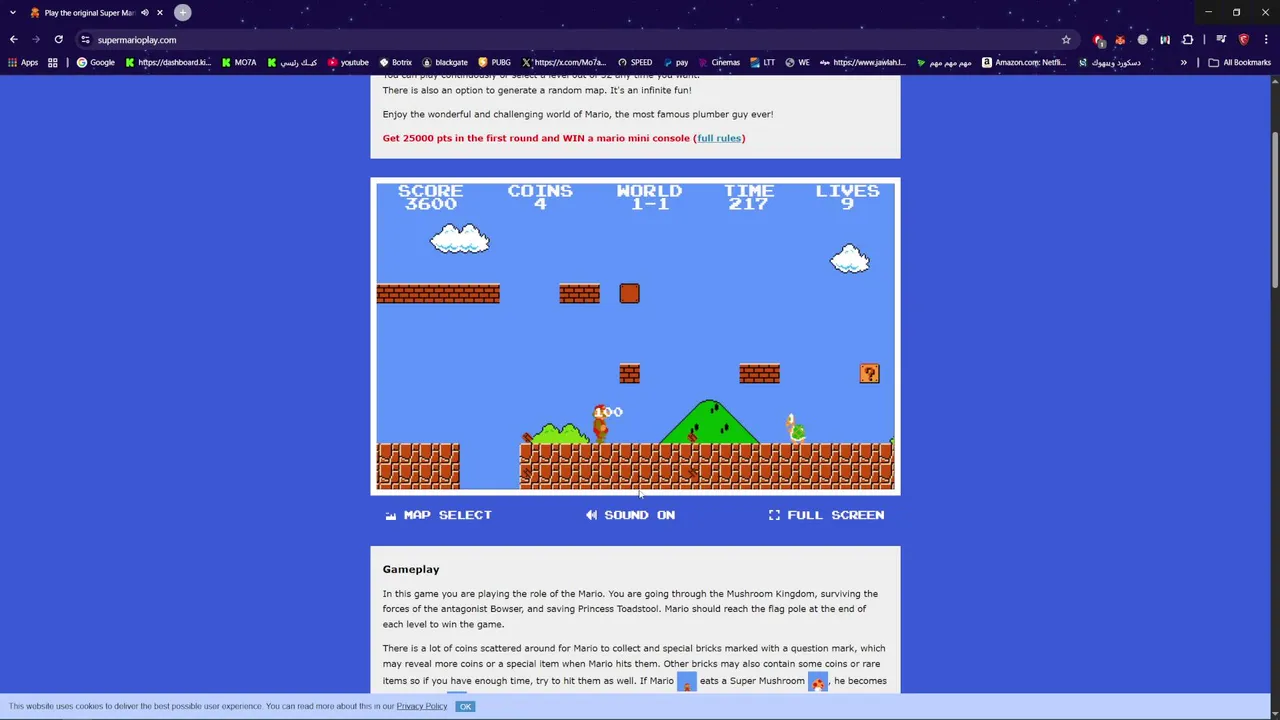This screenshot has height=720, width=1280.
Task: Open the Amazon.com Netflix bookmark
Action: click(1023, 62)
